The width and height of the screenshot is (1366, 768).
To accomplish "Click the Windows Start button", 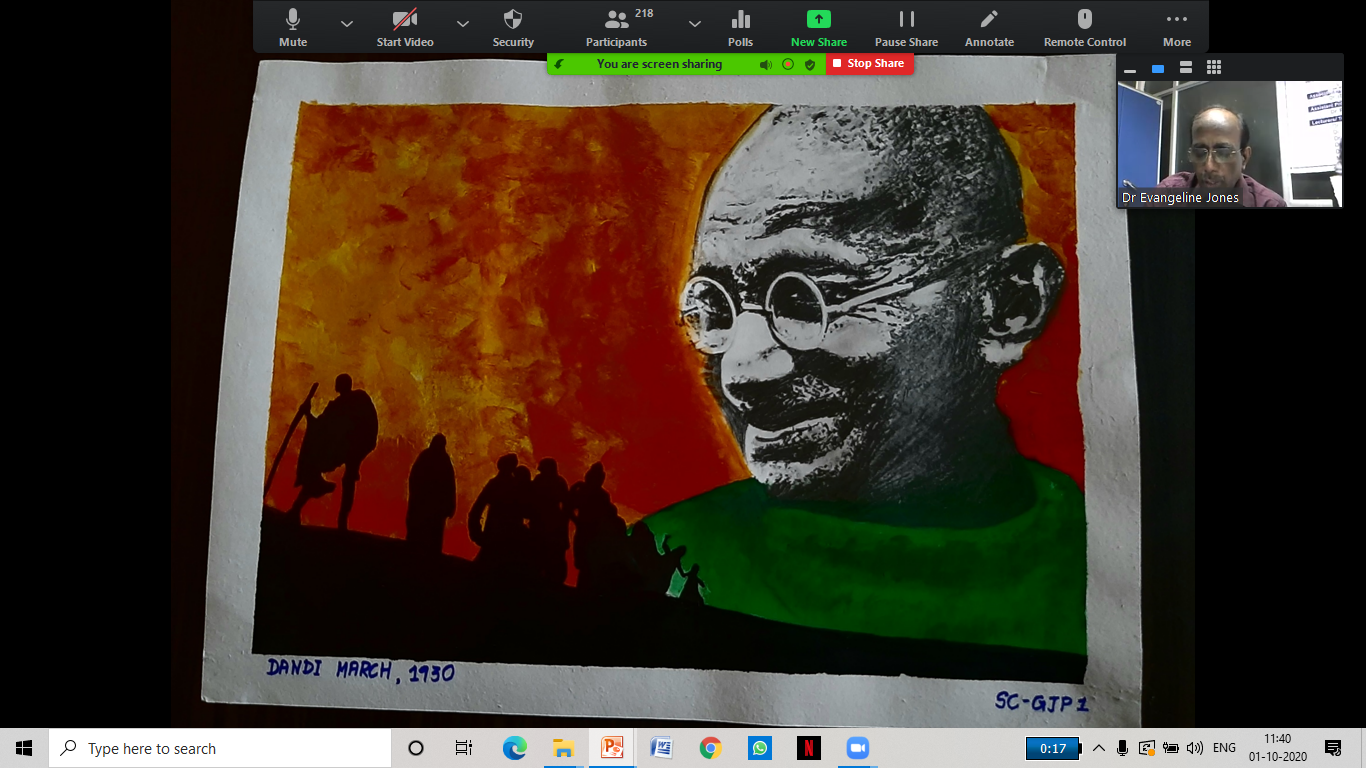I will click(24, 748).
